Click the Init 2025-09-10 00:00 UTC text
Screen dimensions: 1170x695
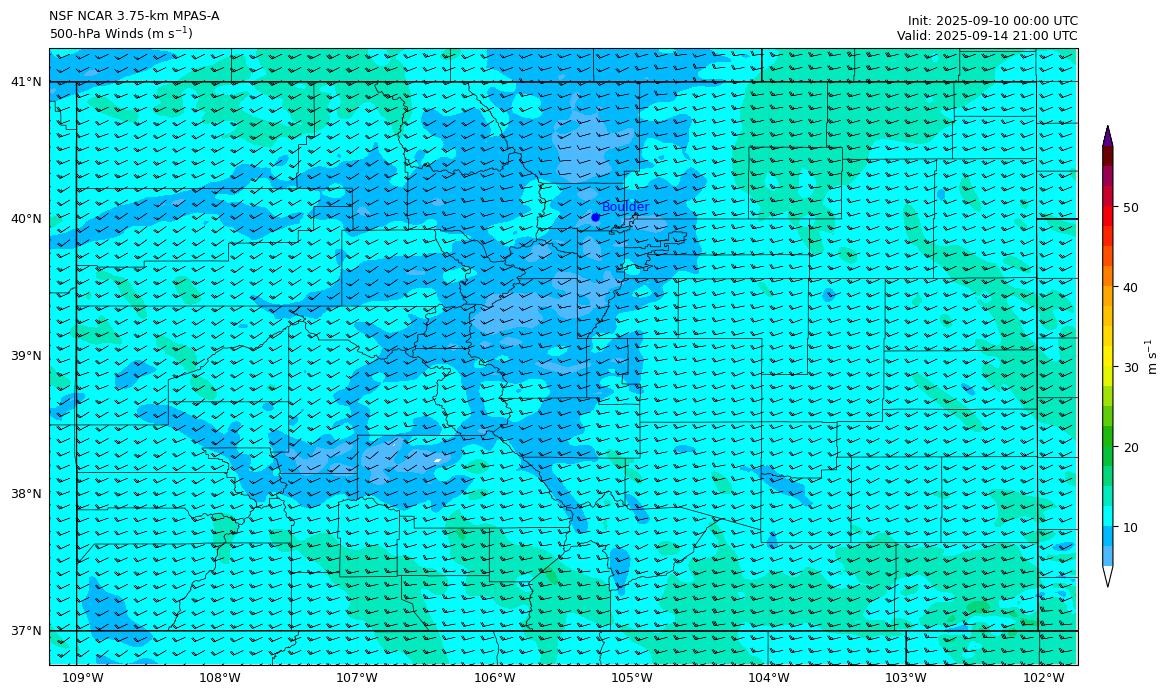pyautogui.click(x=992, y=20)
